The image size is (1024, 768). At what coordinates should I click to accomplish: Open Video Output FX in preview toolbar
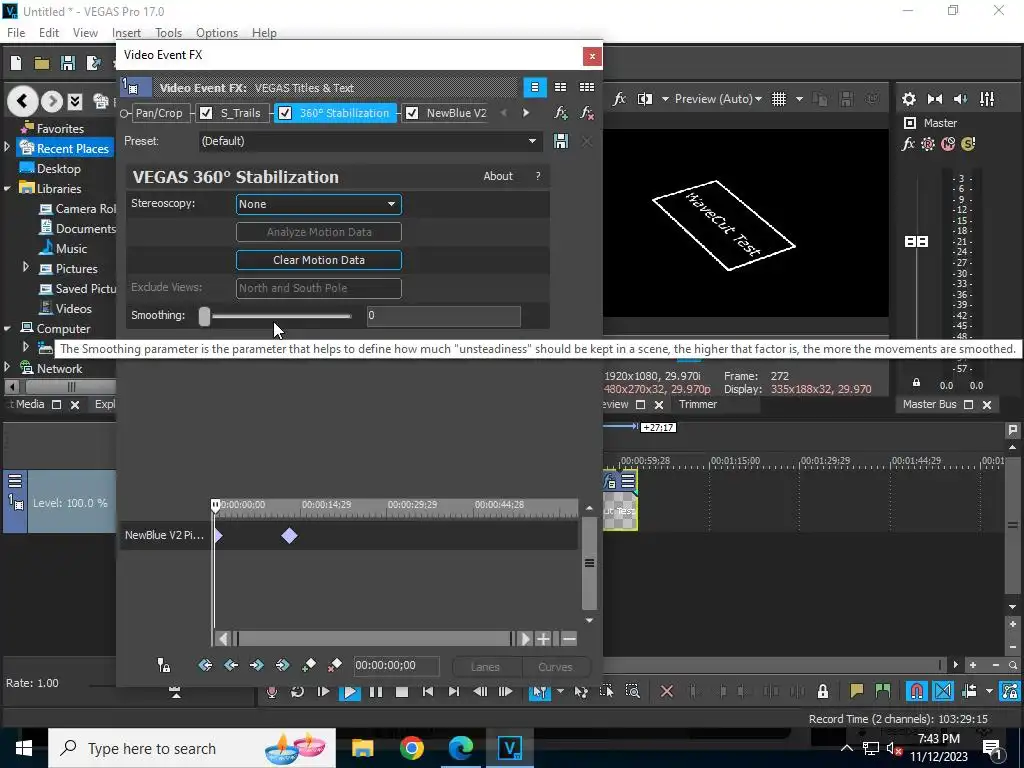[x=619, y=99]
